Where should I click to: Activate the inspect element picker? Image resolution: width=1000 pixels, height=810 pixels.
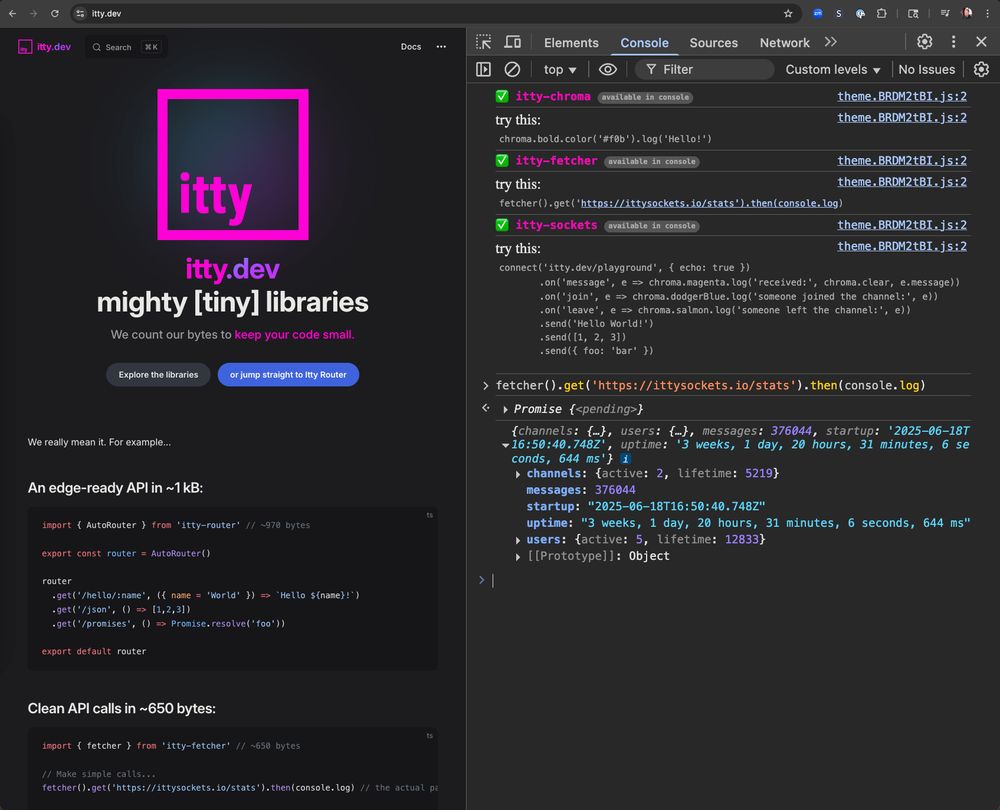pos(484,42)
